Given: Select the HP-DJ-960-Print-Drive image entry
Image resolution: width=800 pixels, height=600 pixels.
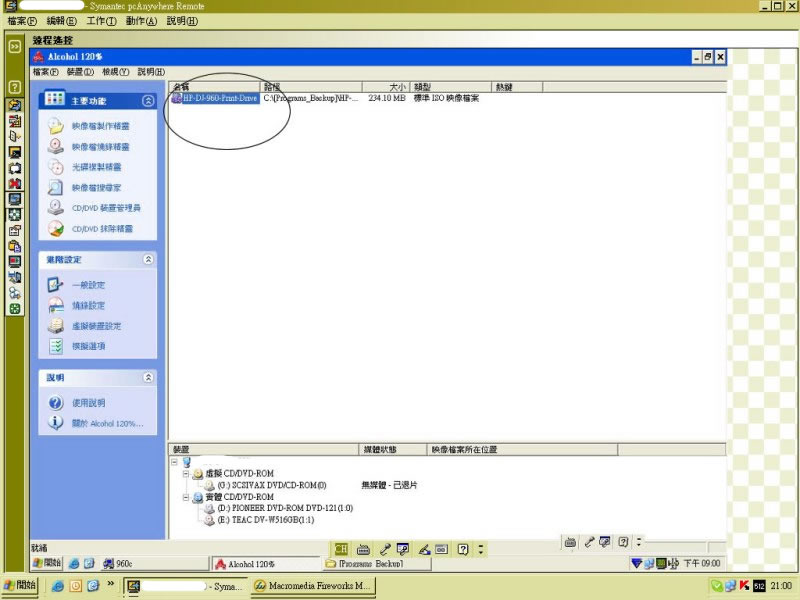Looking at the screenshot, I should [215, 98].
